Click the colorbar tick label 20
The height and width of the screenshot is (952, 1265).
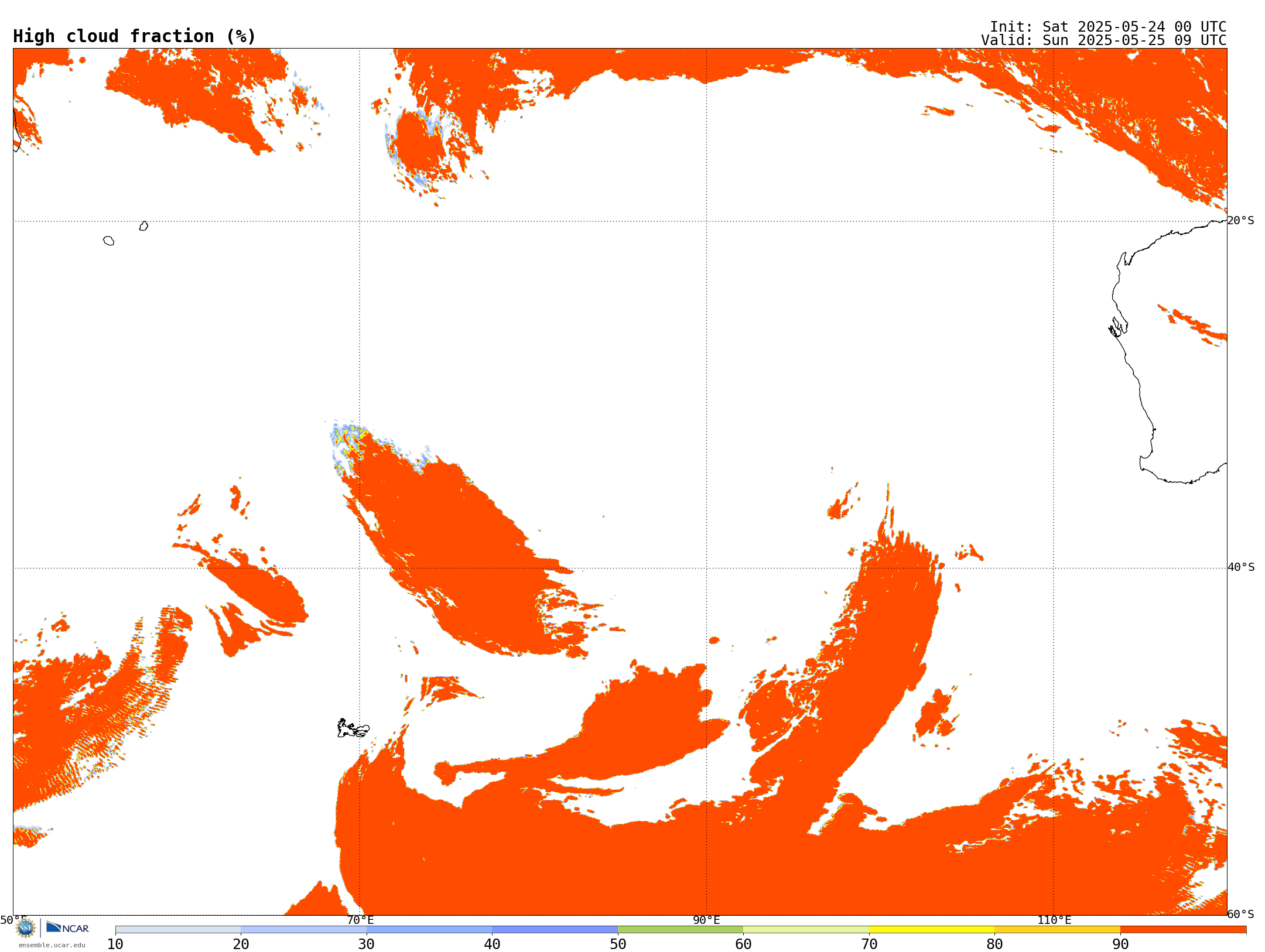click(241, 944)
